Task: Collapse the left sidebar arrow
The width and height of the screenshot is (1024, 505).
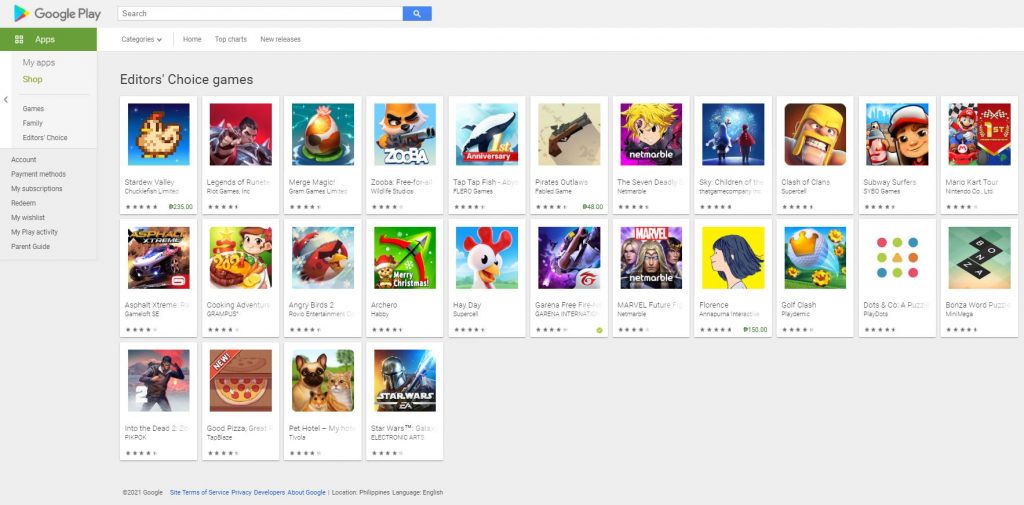Action: (x=5, y=100)
